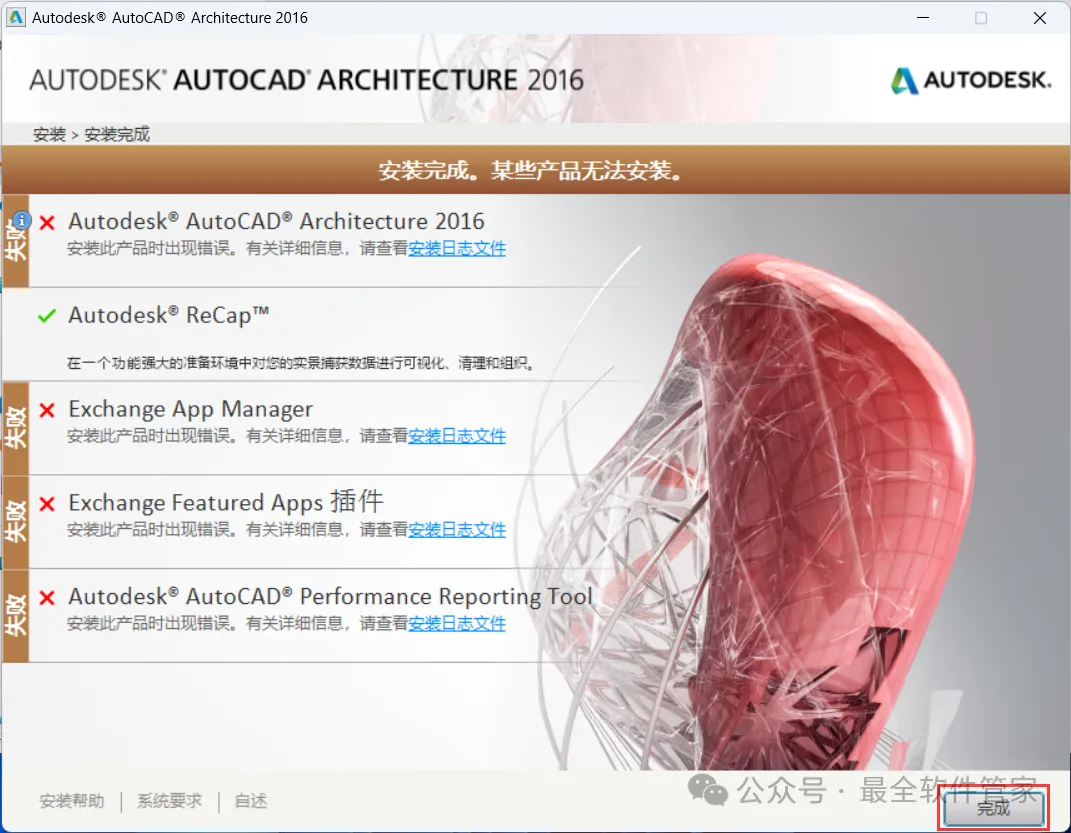
Task: Click the red X beside Performance Reporting Tool
Action: pyautogui.click(x=47, y=597)
